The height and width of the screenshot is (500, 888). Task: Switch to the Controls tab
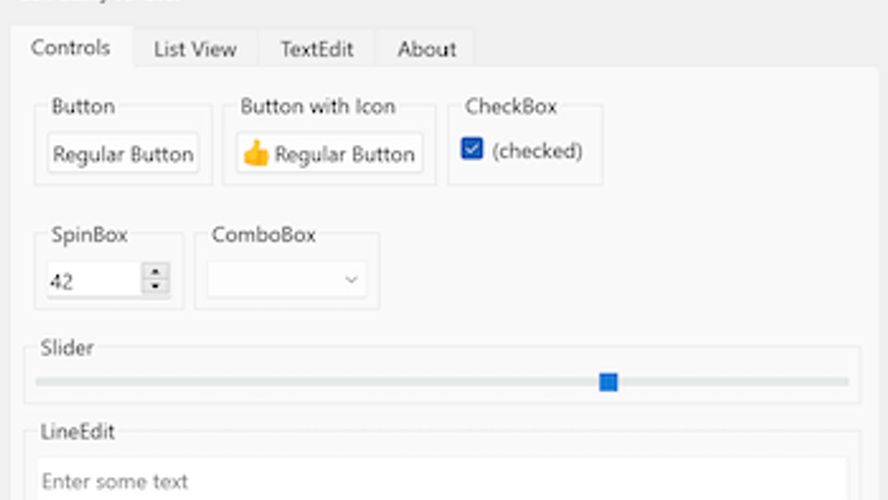click(70, 48)
